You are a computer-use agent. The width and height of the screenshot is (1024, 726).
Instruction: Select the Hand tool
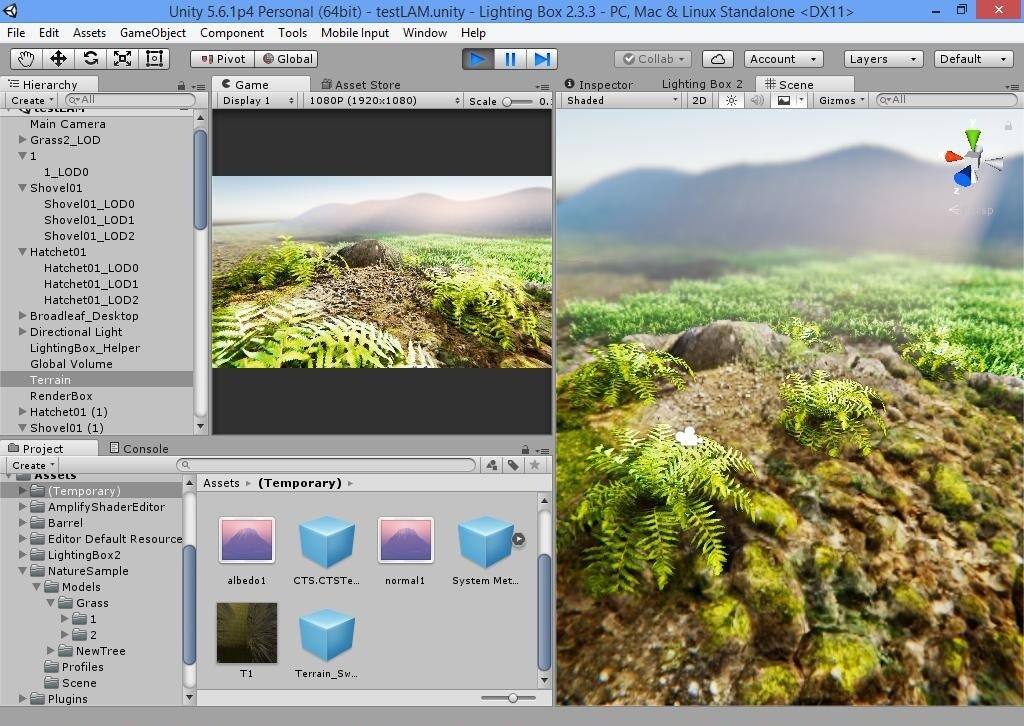pos(26,59)
